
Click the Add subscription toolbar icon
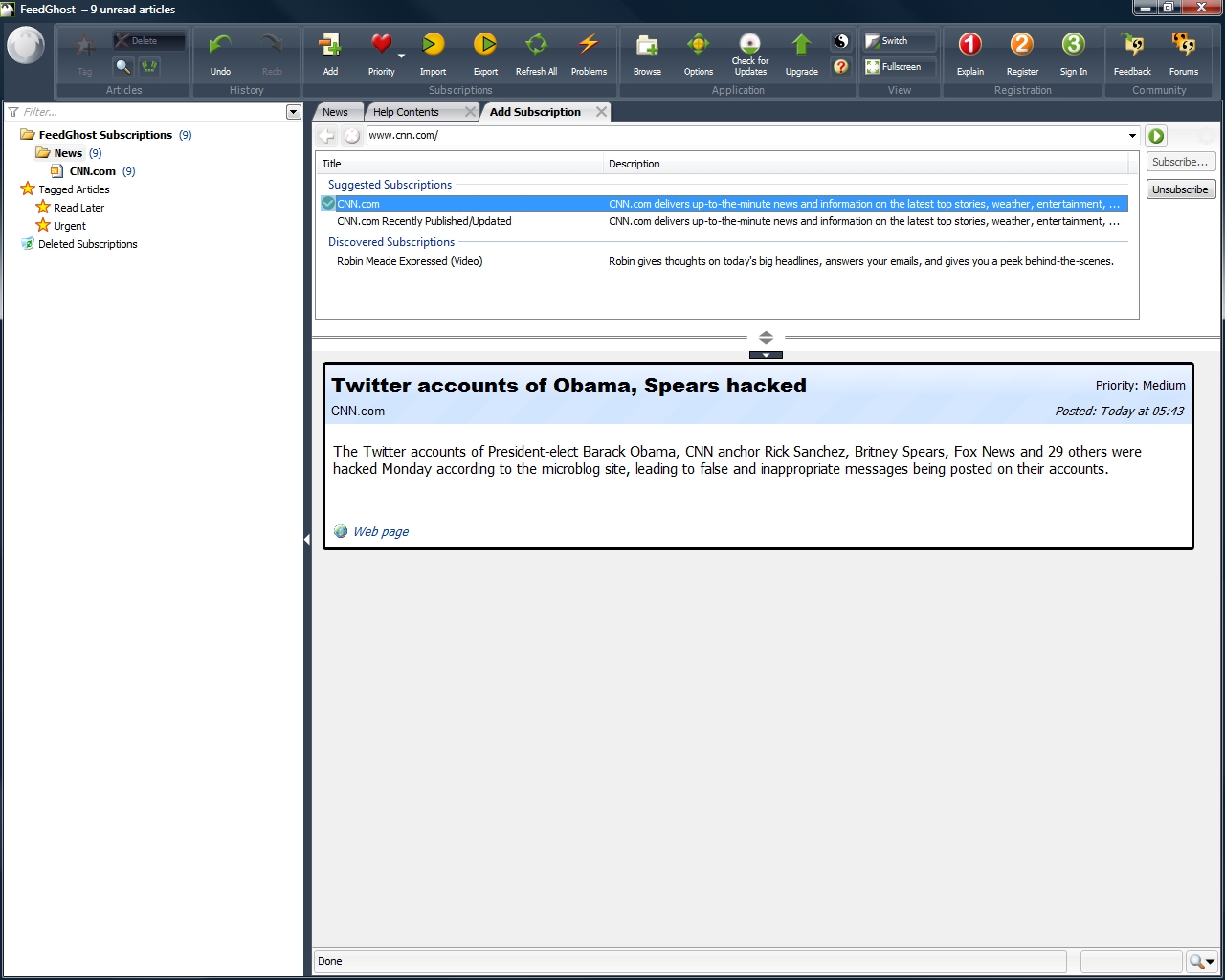pos(330,46)
